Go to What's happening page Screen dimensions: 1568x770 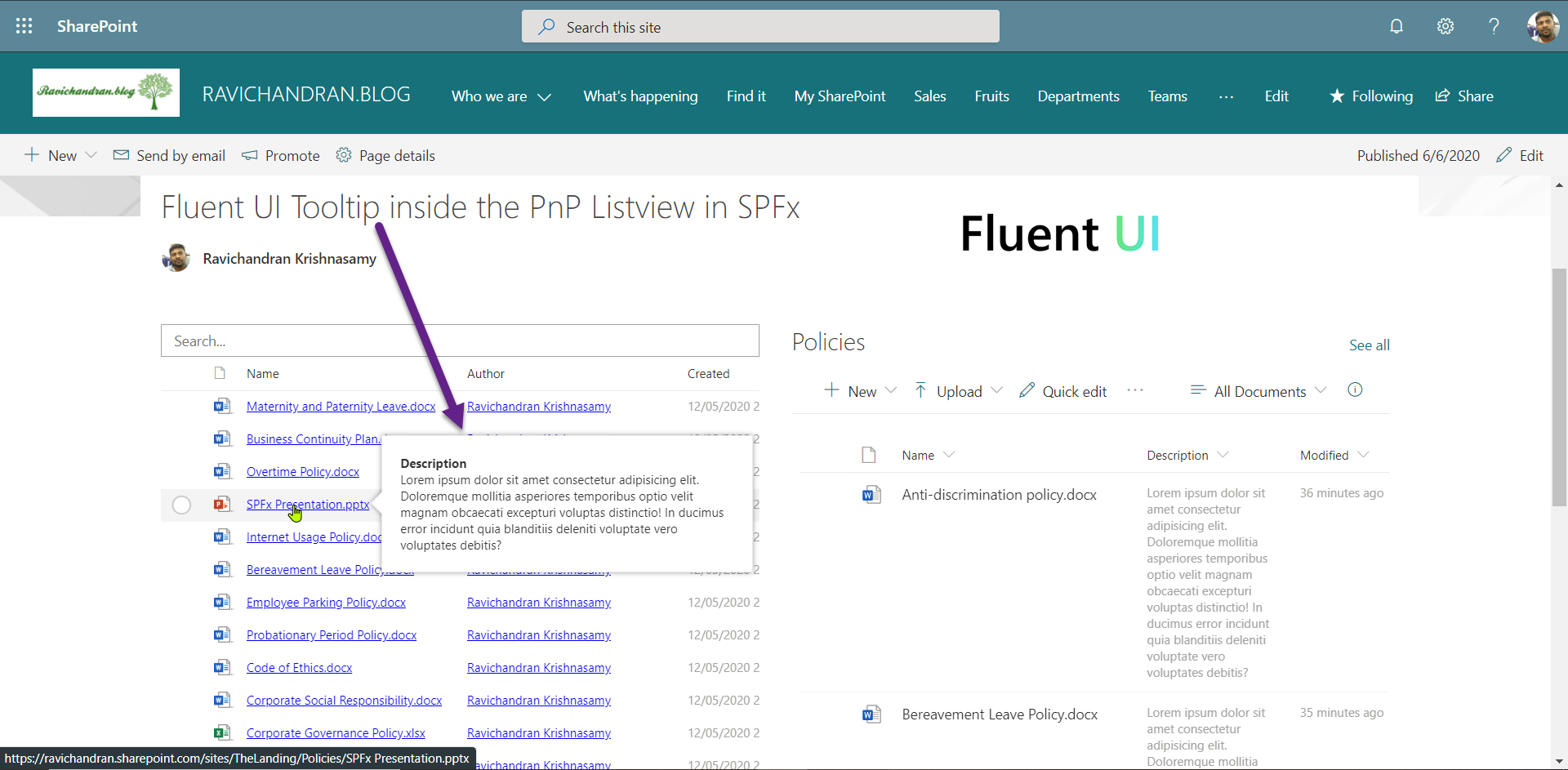[640, 96]
